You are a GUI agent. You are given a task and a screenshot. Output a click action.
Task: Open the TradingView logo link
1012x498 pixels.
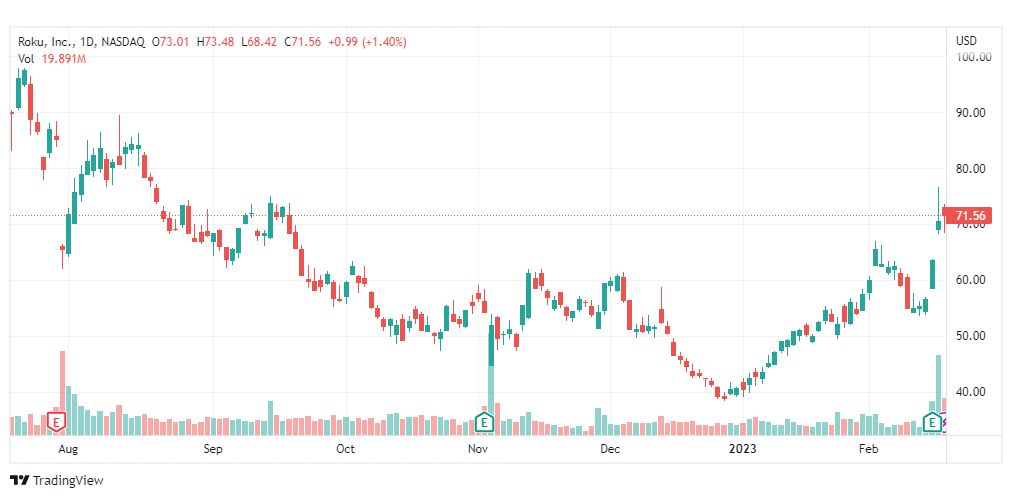57,481
